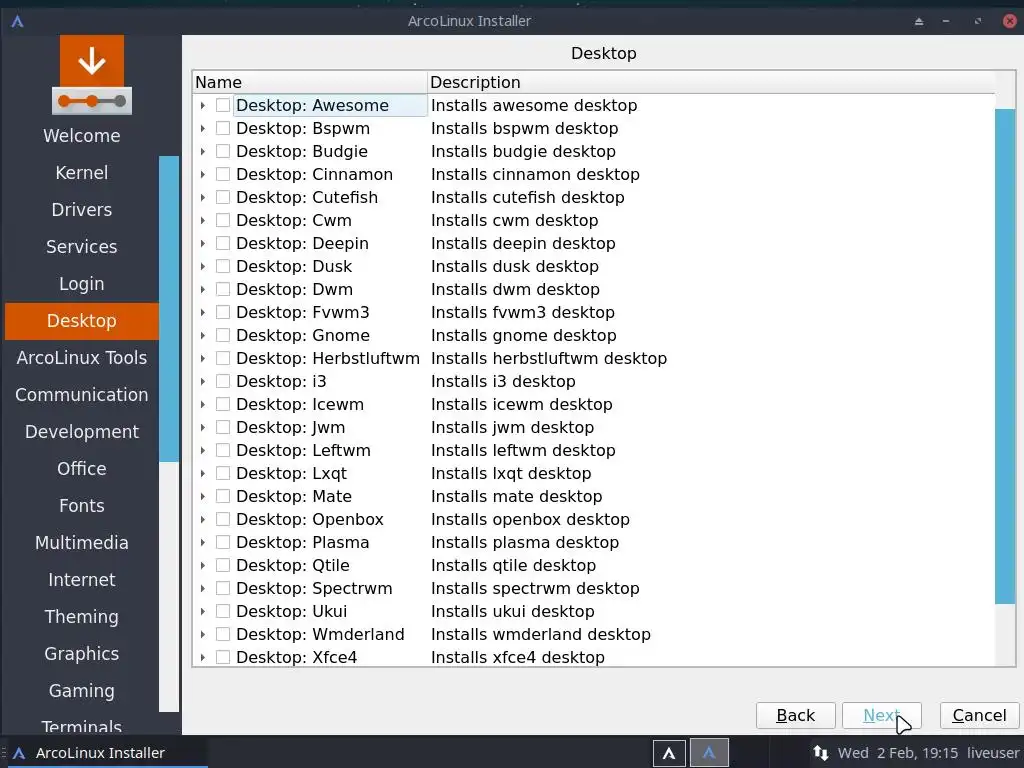Select the text Installs jwm desktop

tap(512, 427)
